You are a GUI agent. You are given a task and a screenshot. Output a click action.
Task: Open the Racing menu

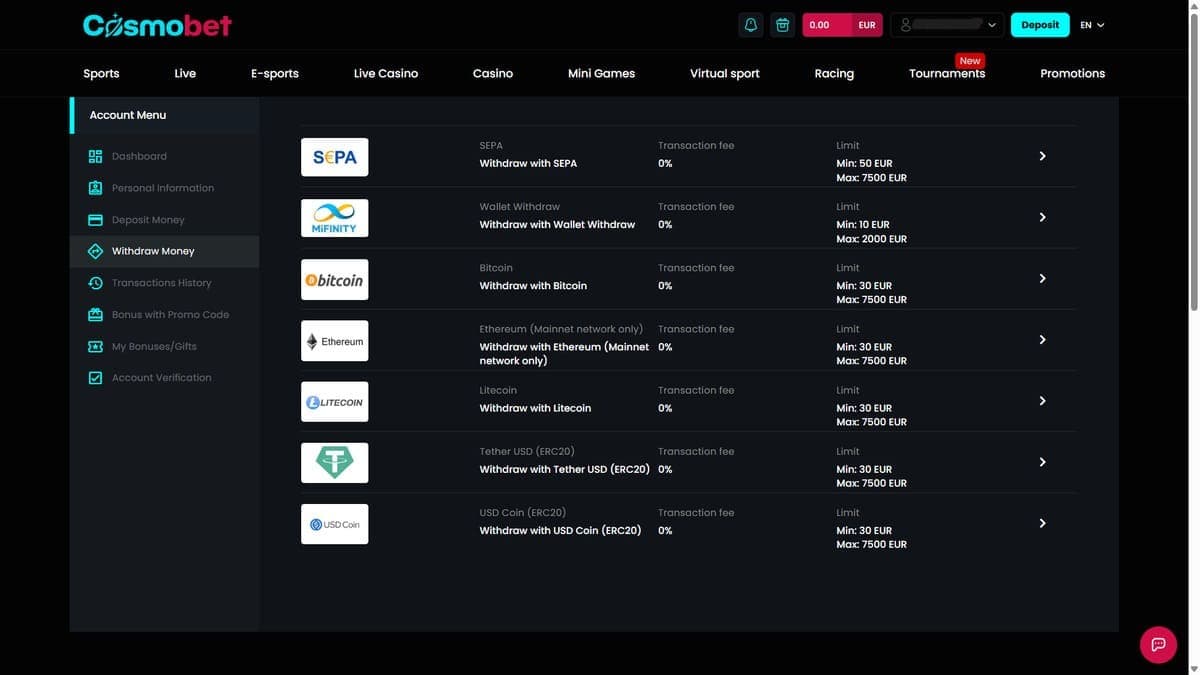tap(834, 73)
